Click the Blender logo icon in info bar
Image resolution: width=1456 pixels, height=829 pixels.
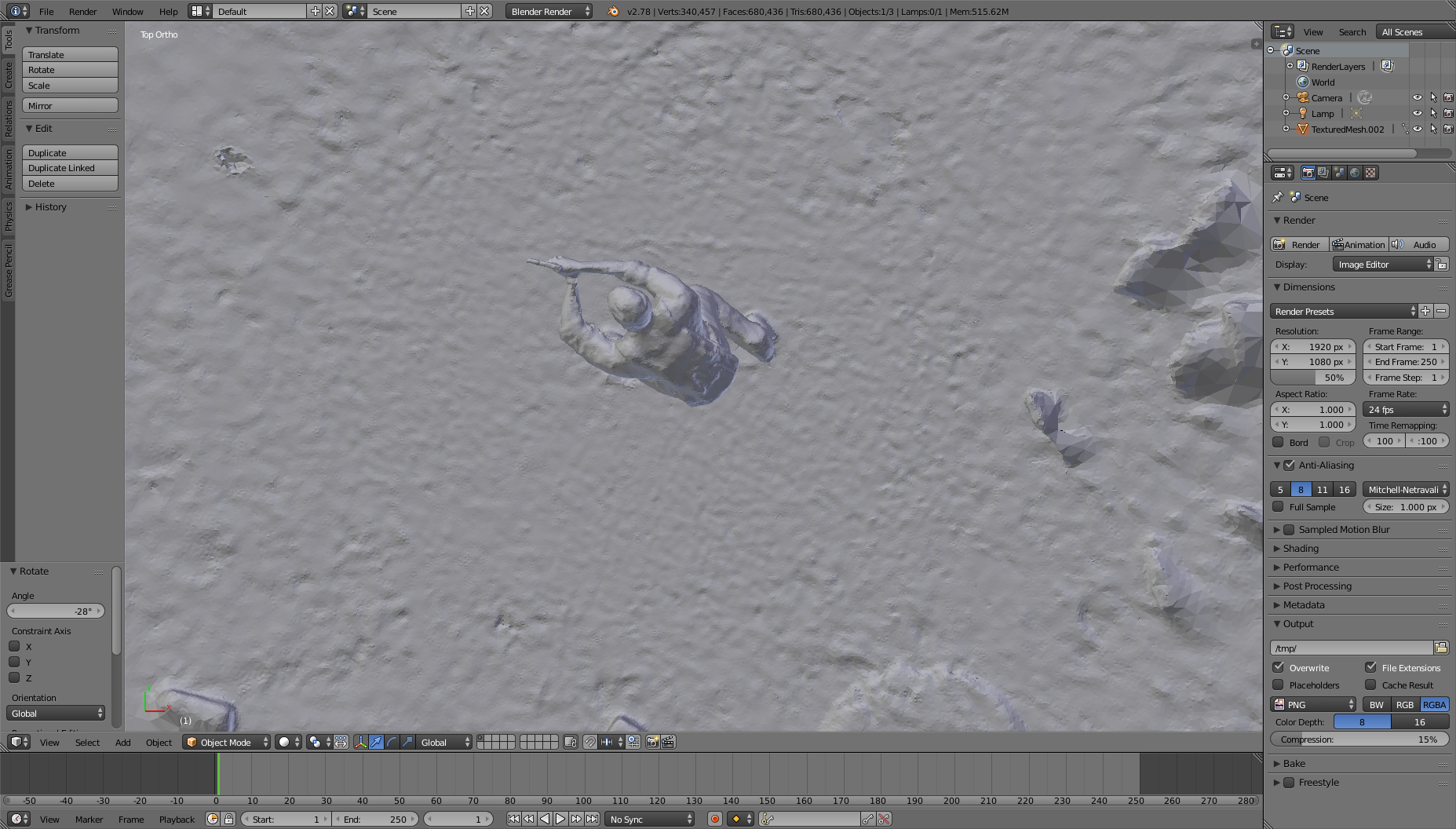click(x=613, y=11)
